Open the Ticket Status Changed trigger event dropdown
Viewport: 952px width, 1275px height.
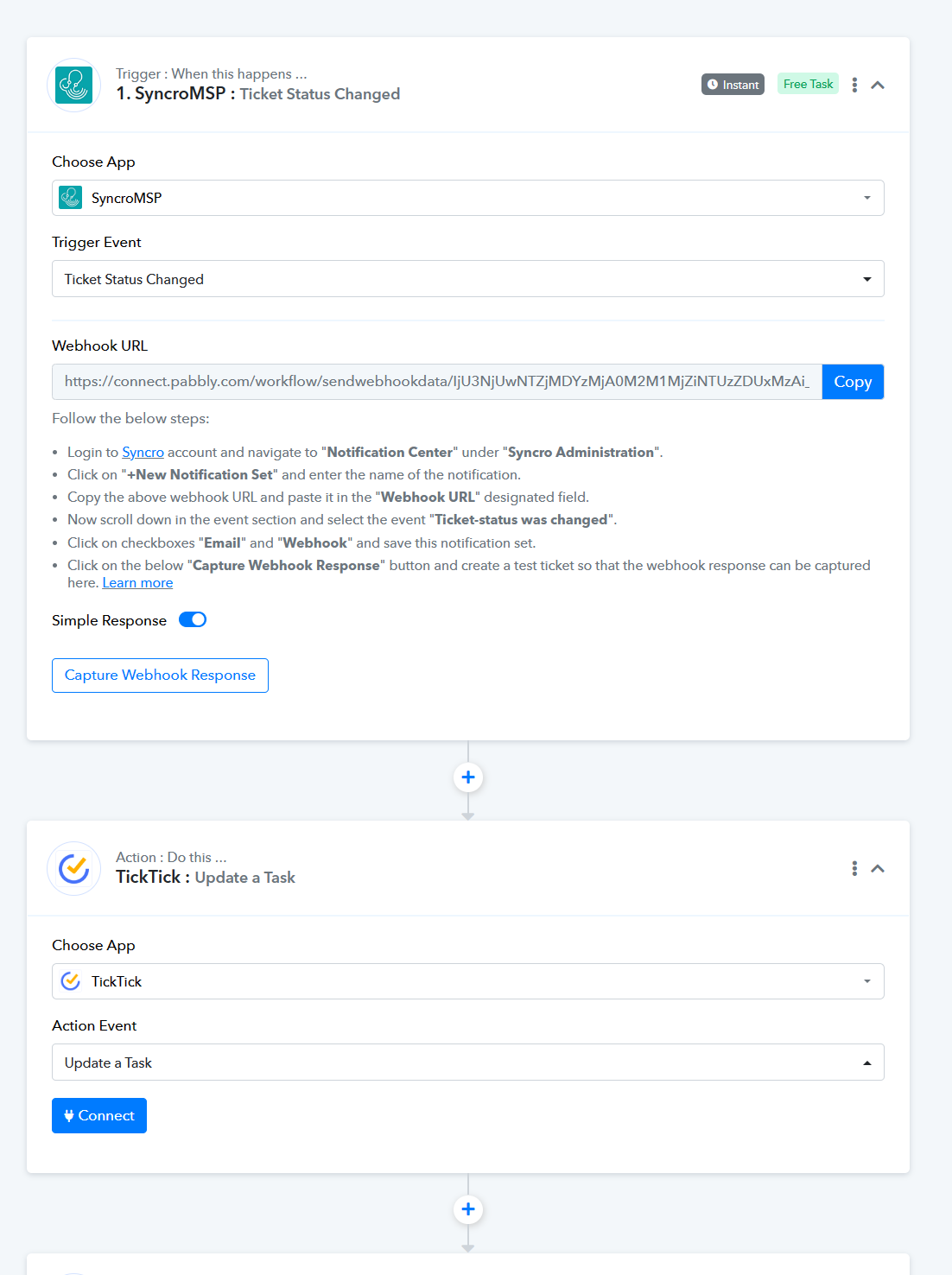click(x=468, y=279)
